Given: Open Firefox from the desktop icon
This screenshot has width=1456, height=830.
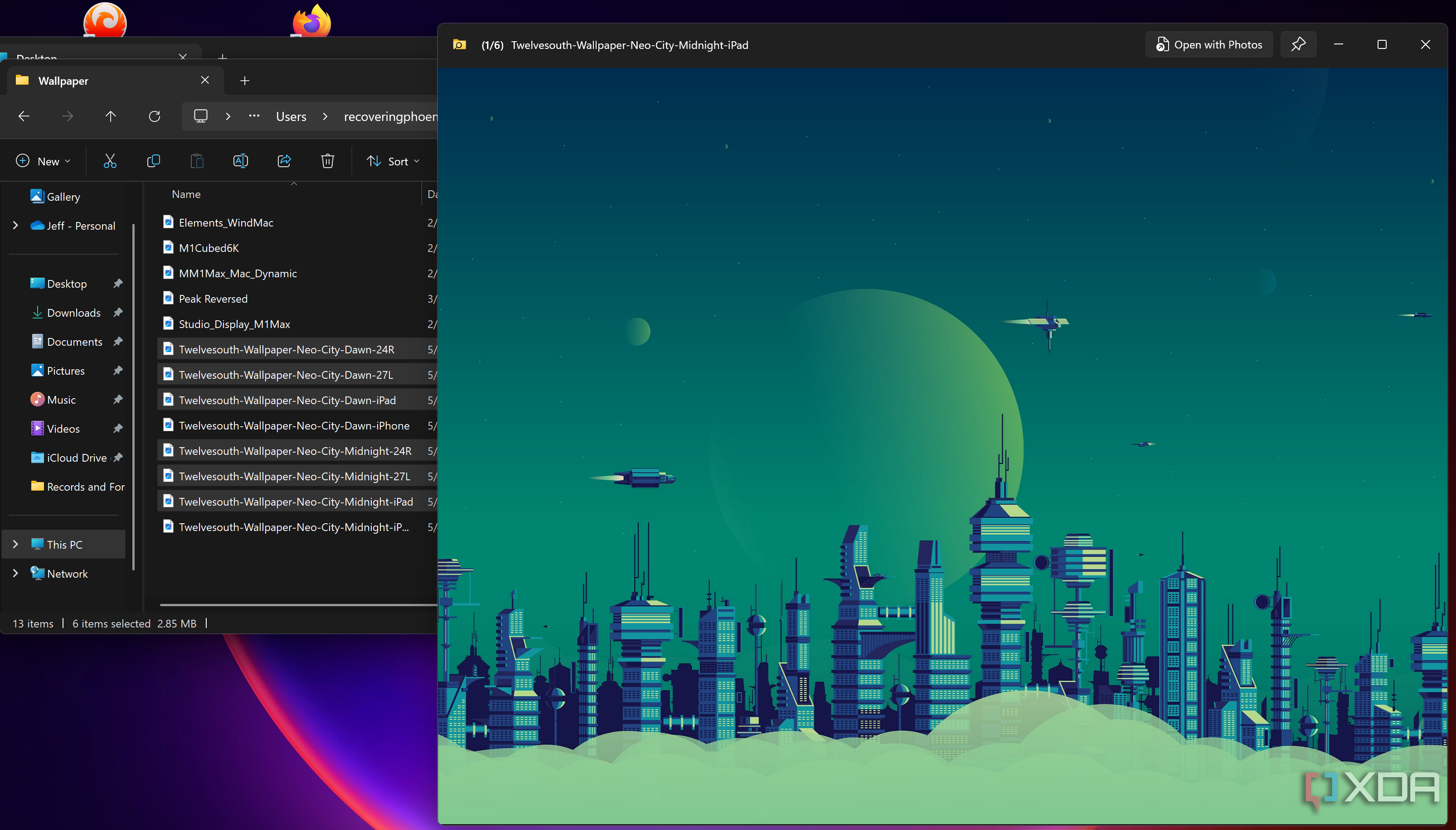Looking at the screenshot, I should coord(311,21).
